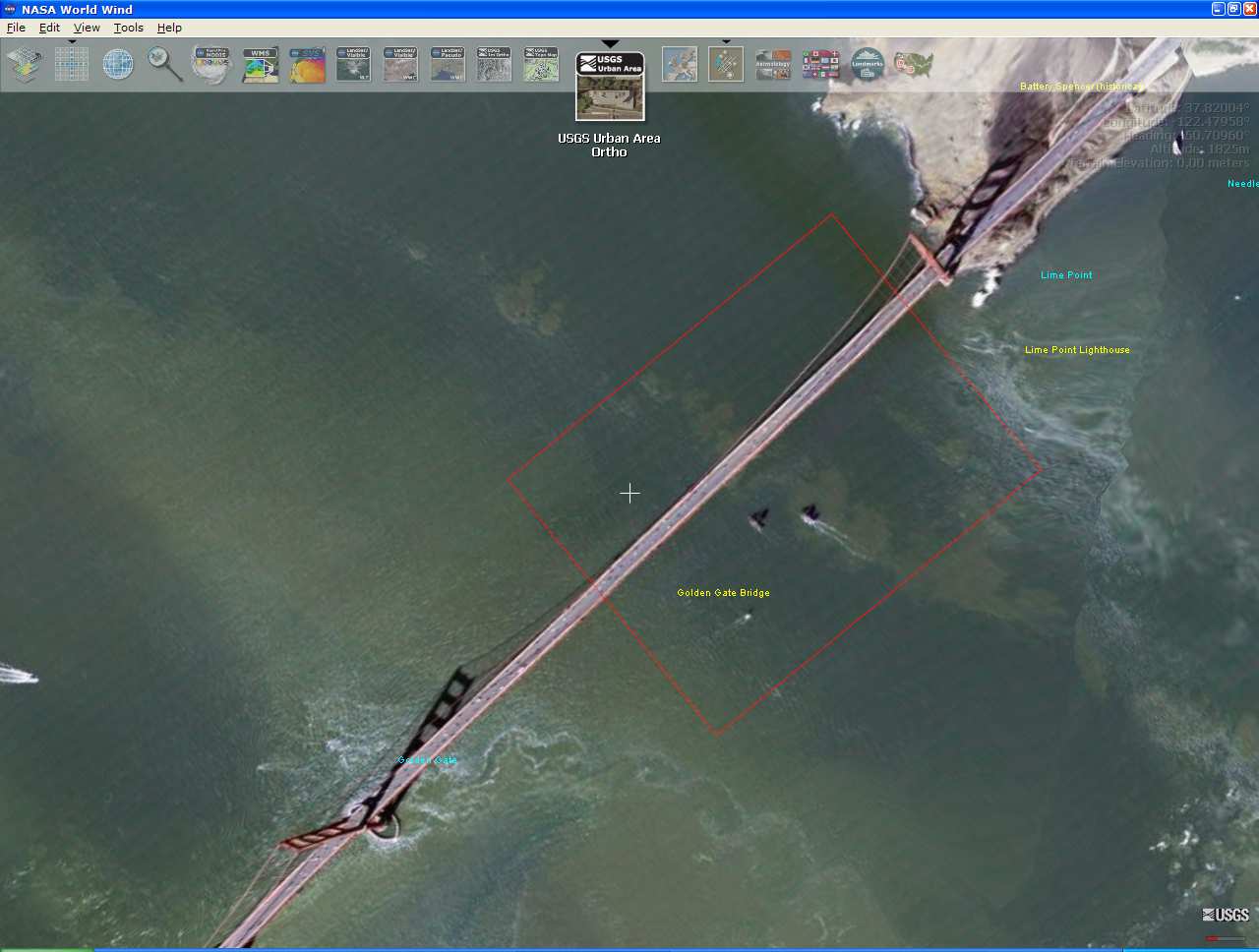Toggle the political boundaries map icon
The width and height of the screenshot is (1259, 952).
pos(679,65)
